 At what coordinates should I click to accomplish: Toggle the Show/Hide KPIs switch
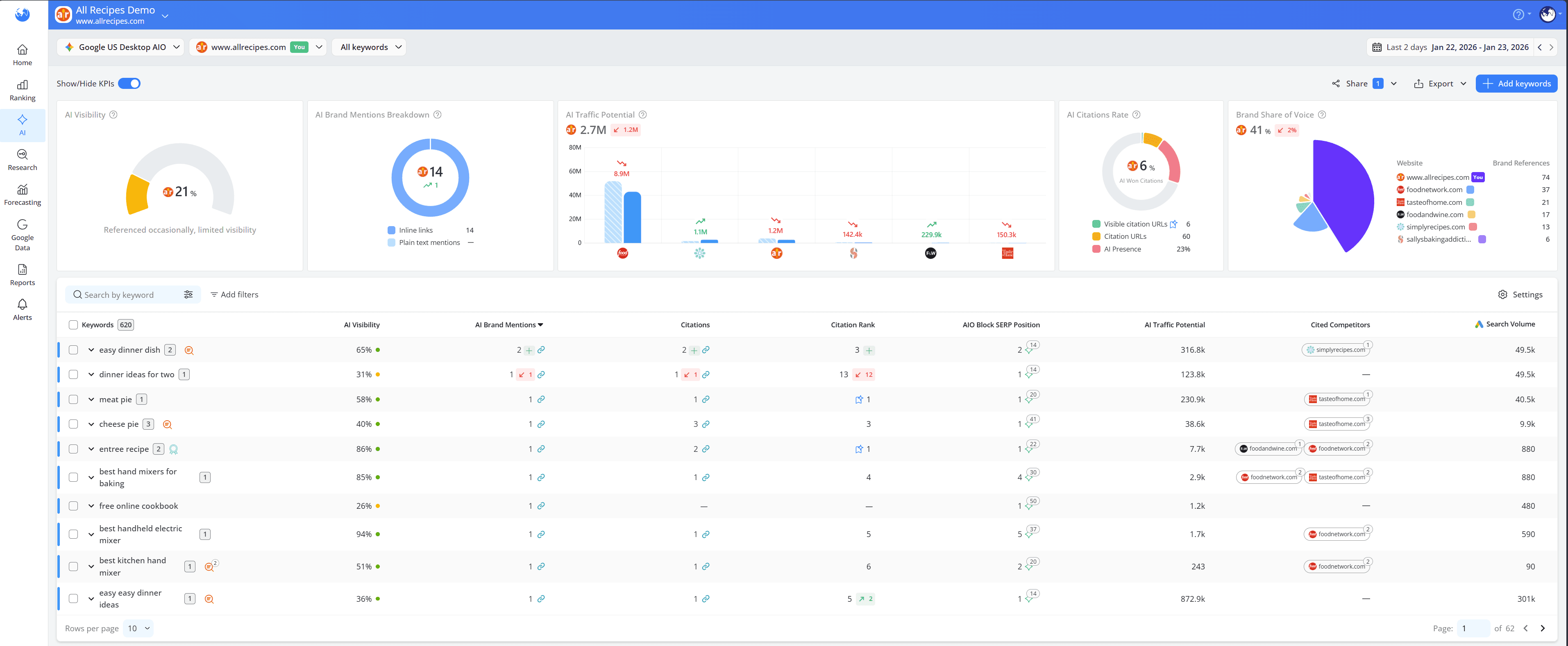click(x=129, y=84)
